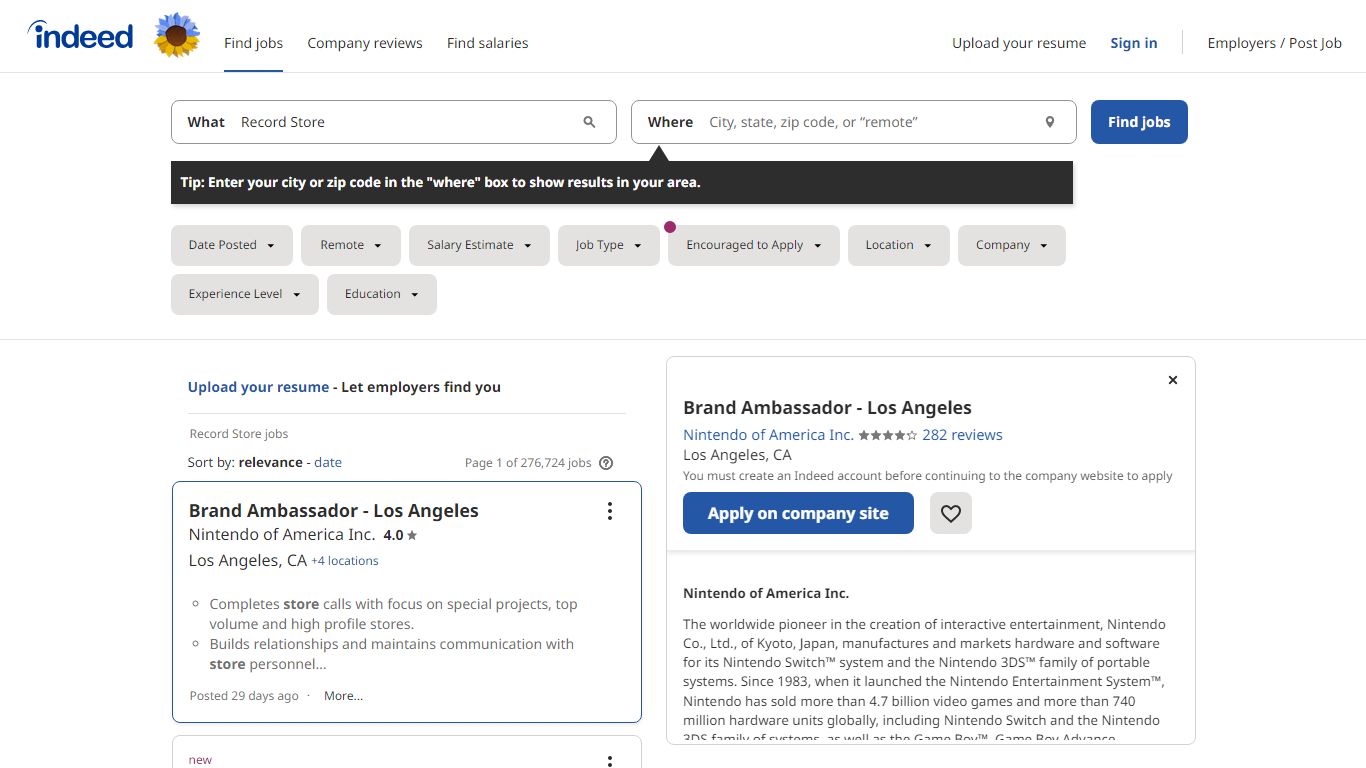This screenshot has width=1366, height=768.
Task: Click the 'Record Store jobs' heading text
Action: pyautogui.click(x=239, y=434)
